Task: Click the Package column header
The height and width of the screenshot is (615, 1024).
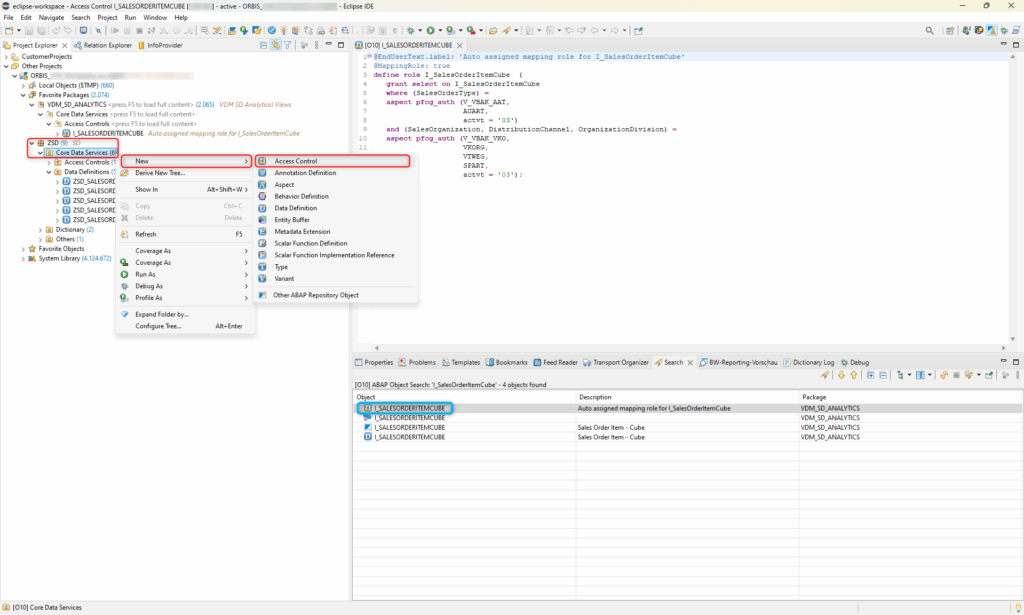Action: click(x=813, y=397)
